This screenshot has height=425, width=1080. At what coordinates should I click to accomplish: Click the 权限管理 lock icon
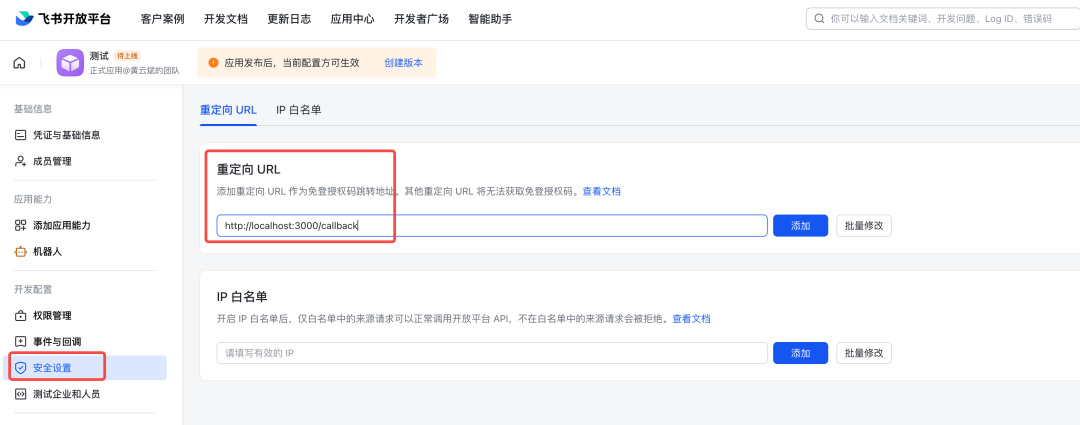point(21,315)
